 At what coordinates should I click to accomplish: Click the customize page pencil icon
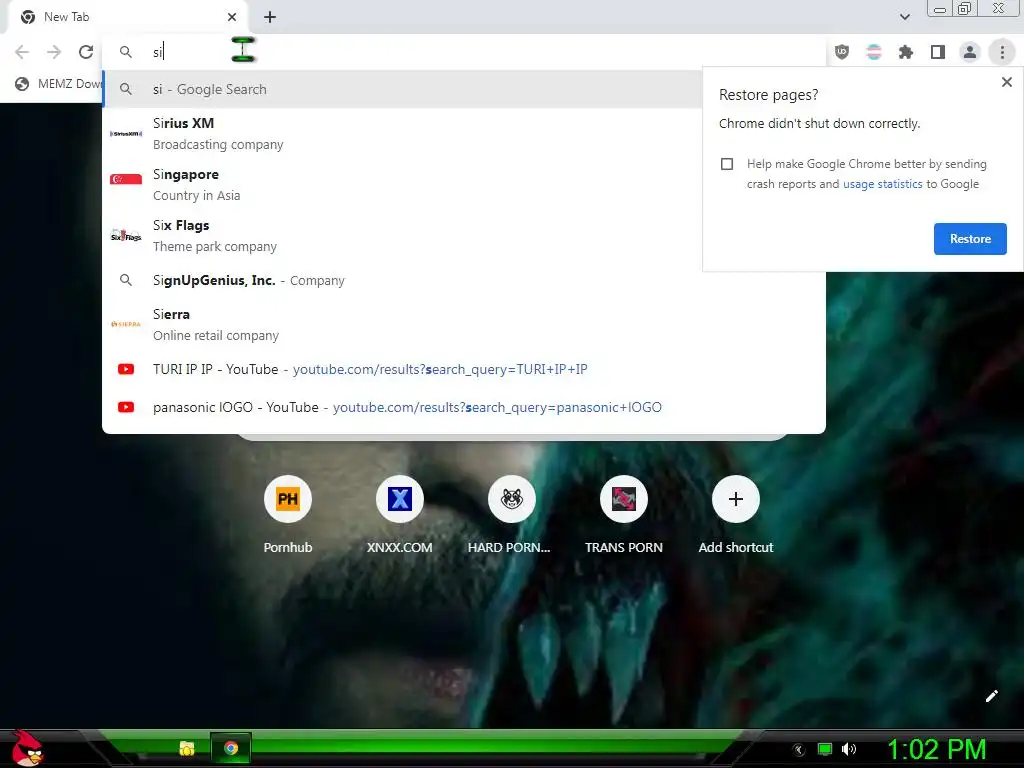[x=991, y=696]
